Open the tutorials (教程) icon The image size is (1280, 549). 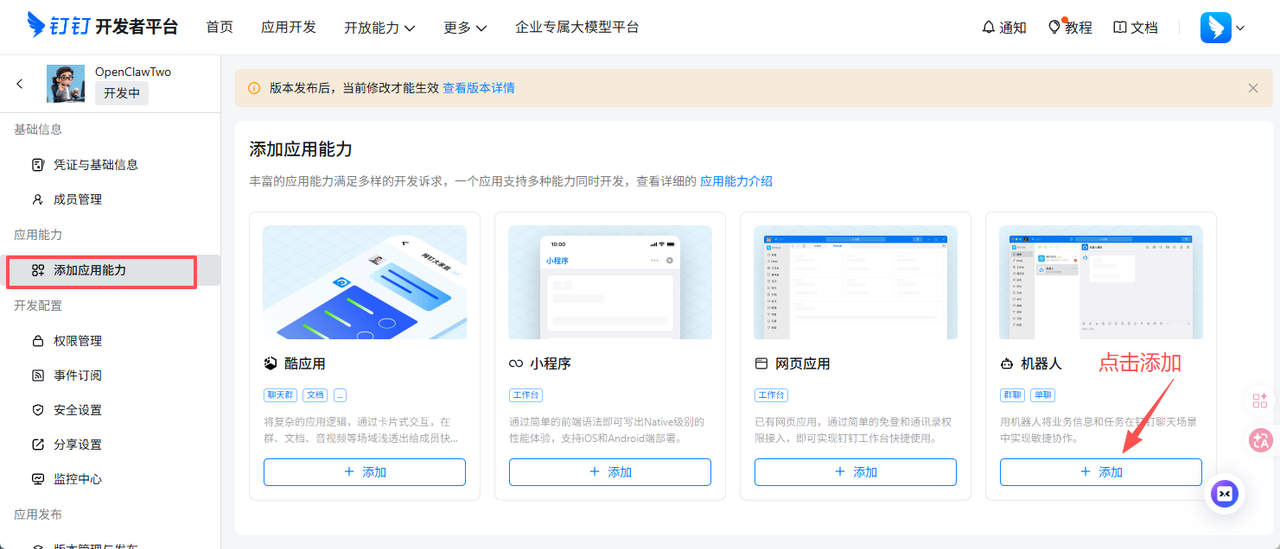1069,27
